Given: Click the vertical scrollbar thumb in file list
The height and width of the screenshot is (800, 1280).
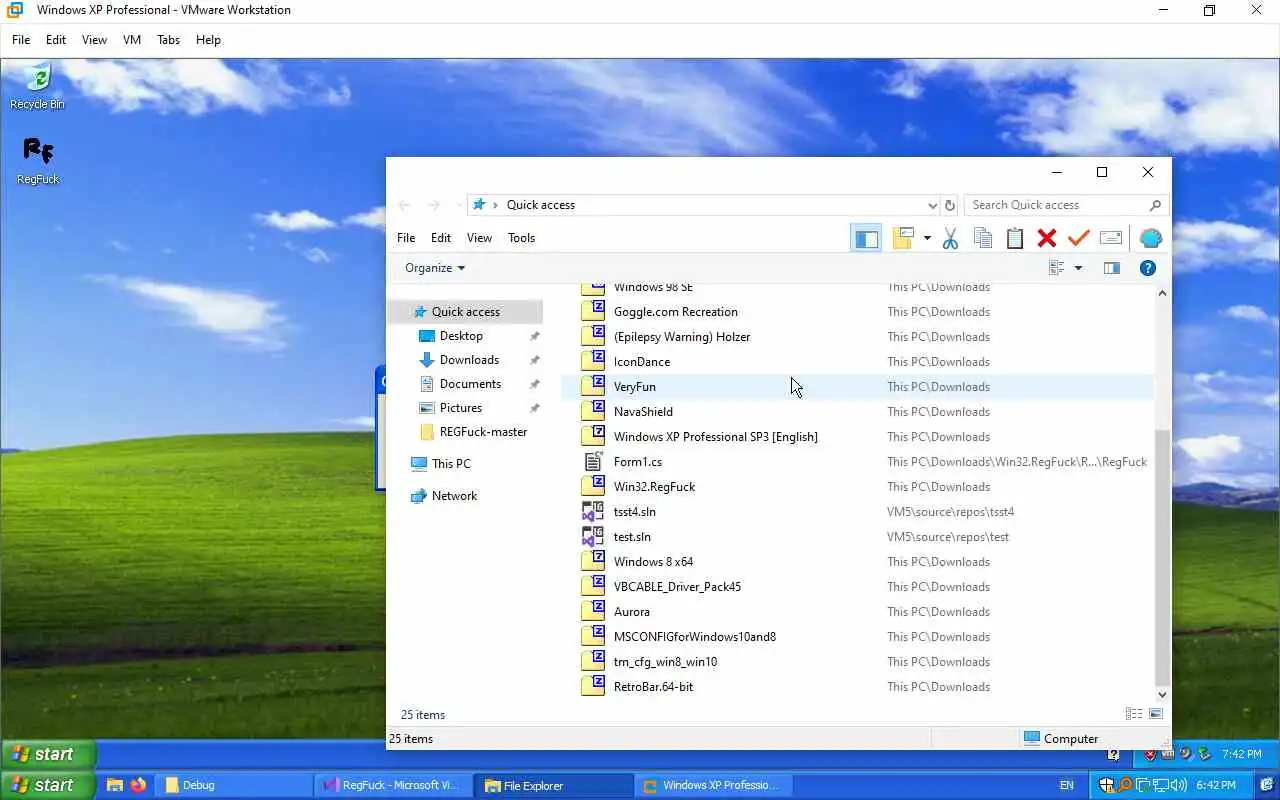Looking at the screenshot, I should click(x=1162, y=557).
